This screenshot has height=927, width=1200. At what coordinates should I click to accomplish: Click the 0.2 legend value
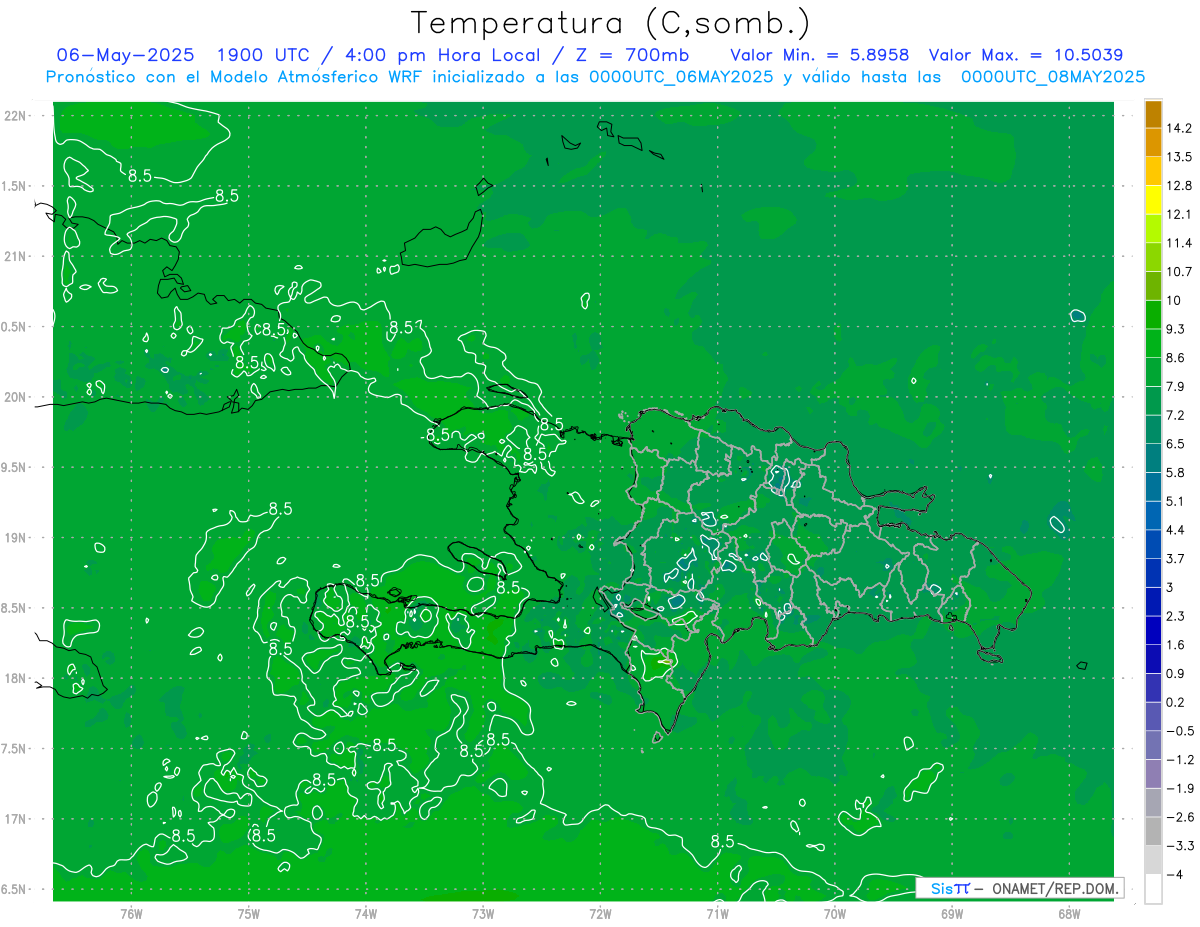(1177, 702)
